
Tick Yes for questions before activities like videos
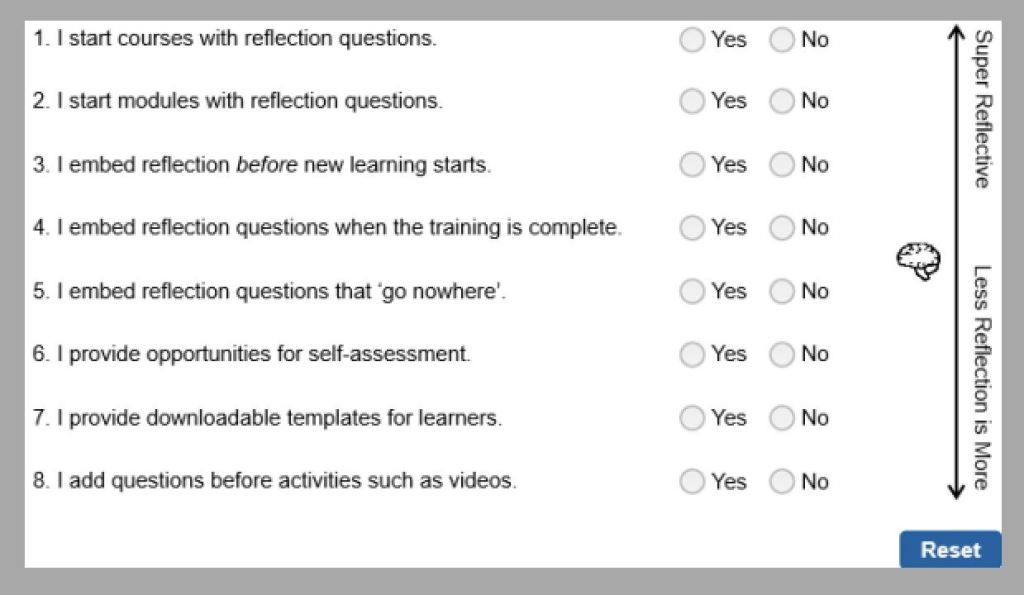click(x=692, y=482)
